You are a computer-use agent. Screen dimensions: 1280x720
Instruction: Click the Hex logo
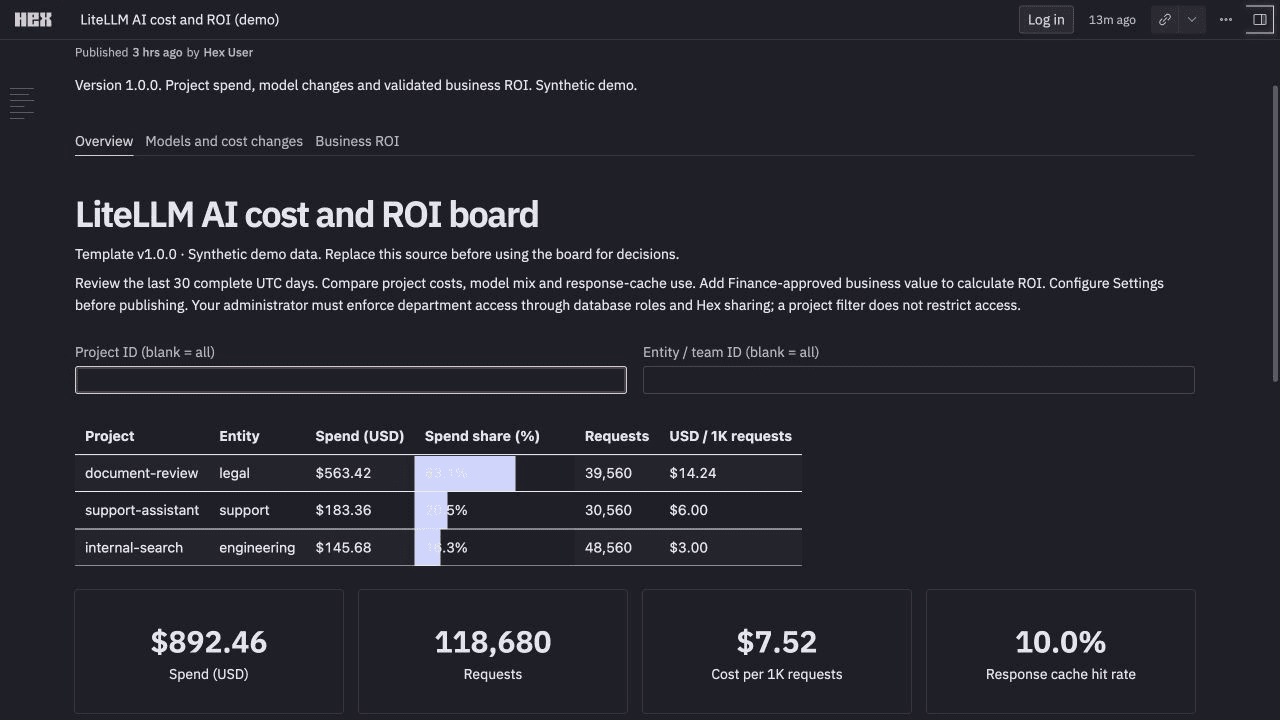[33, 19]
